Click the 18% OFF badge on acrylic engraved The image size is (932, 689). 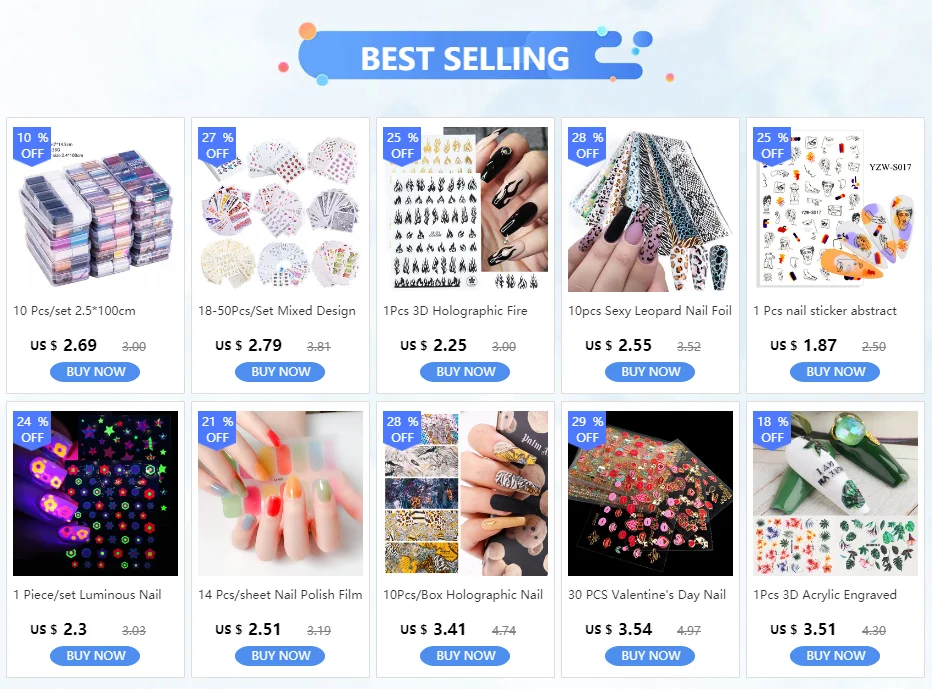pyautogui.click(x=772, y=430)
